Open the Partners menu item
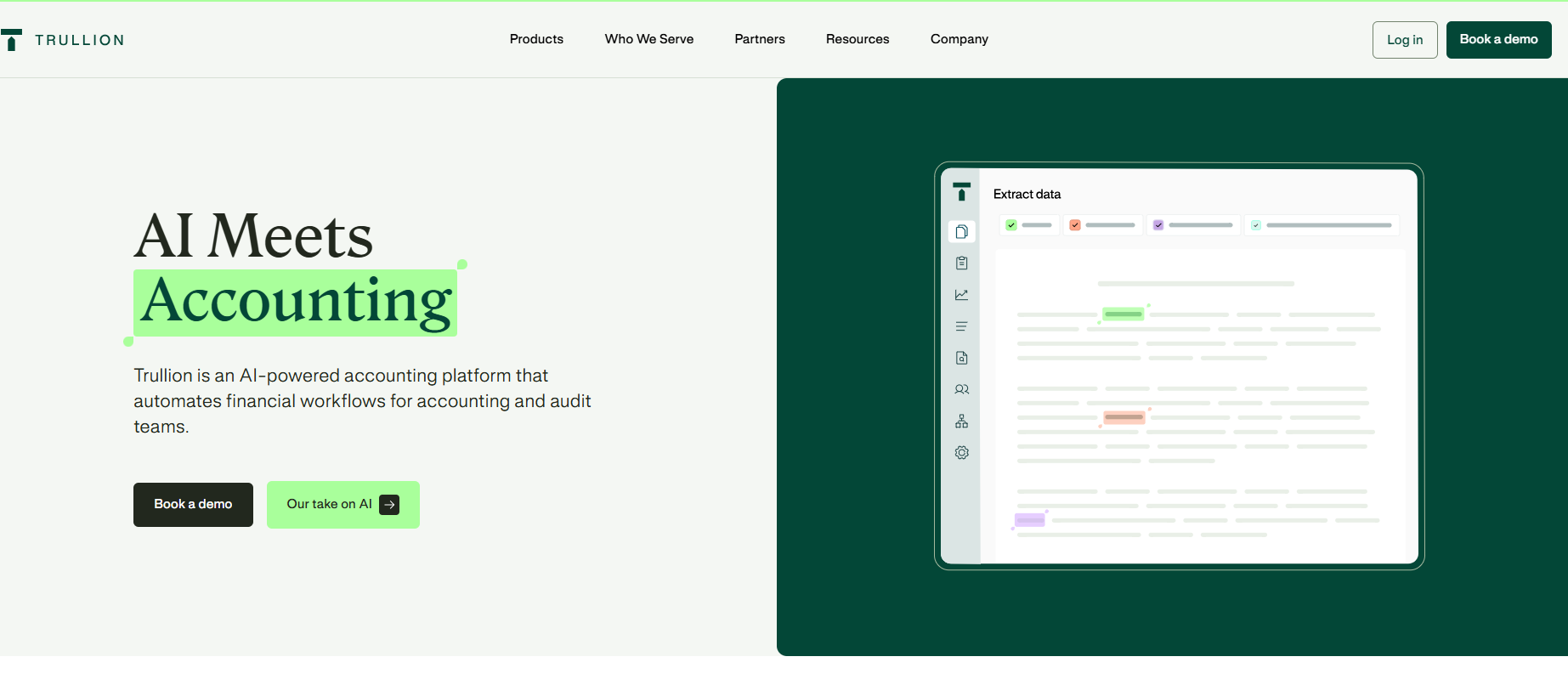 tap(760, 39)
